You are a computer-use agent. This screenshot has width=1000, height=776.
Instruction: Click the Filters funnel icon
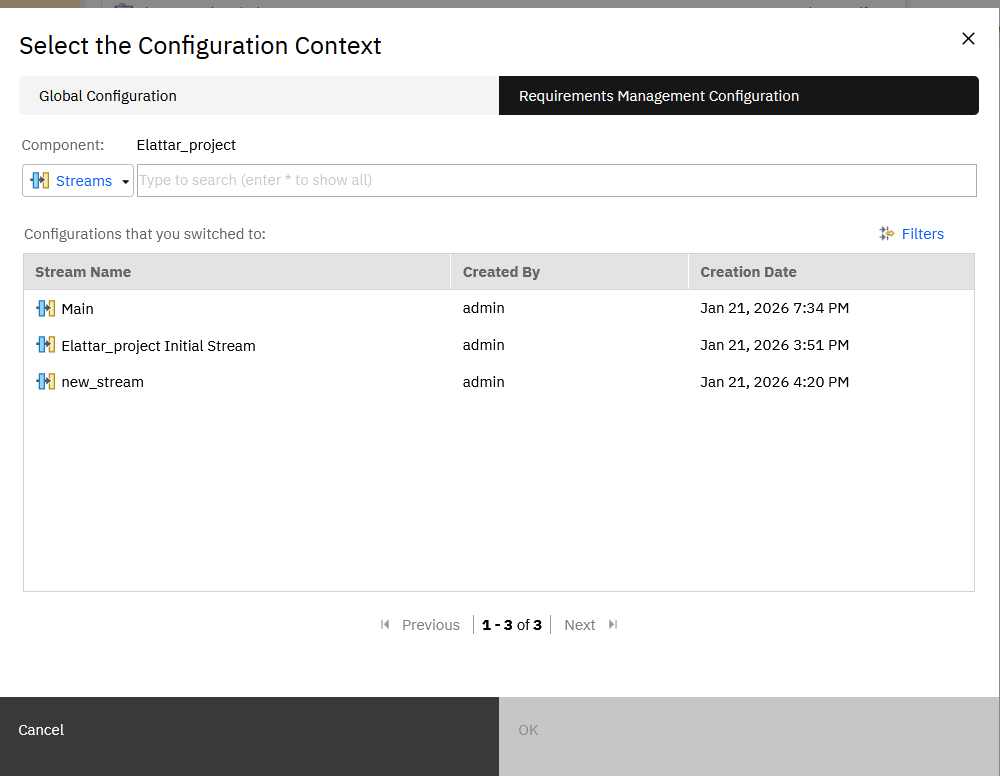point(886,233)
